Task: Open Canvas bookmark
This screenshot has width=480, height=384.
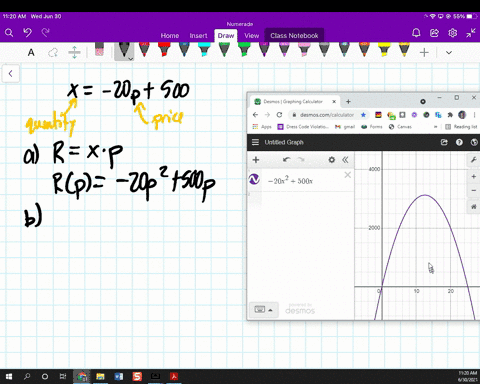Action: [x=400, y=127]
